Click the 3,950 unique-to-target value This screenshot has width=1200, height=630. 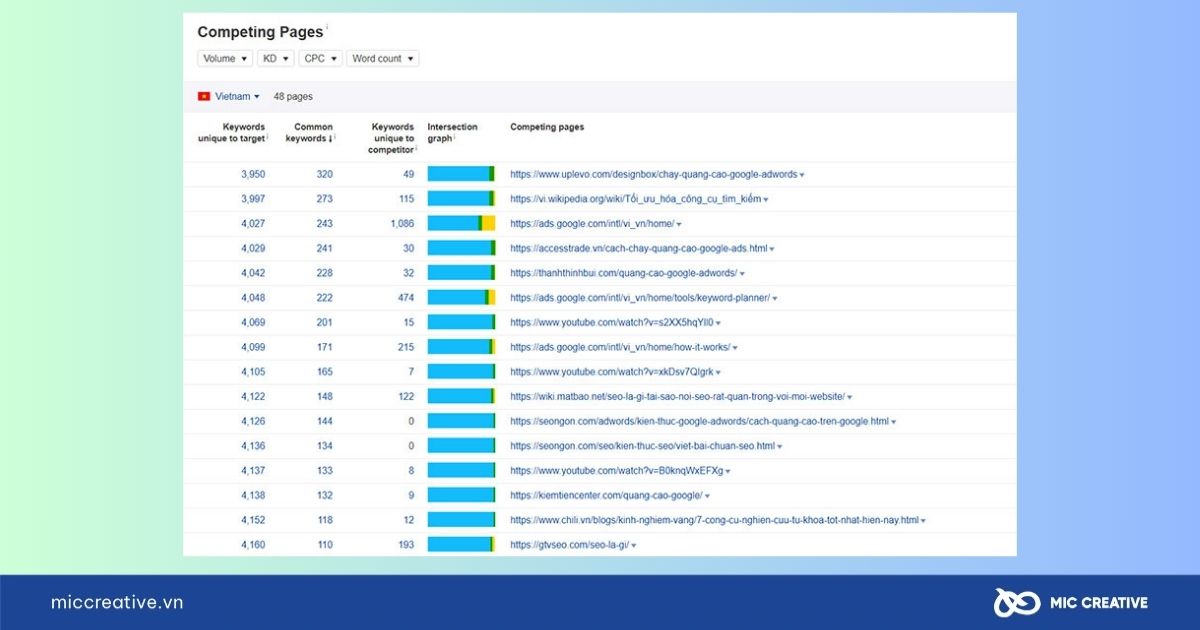point(253,174)
